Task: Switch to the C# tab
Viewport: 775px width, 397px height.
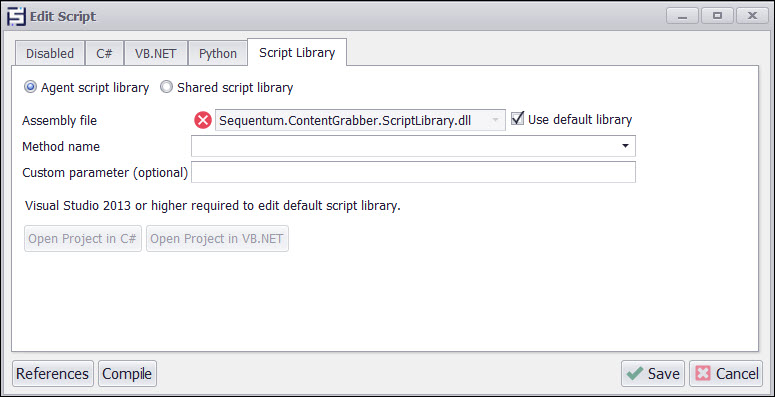Action: [104, 53]
